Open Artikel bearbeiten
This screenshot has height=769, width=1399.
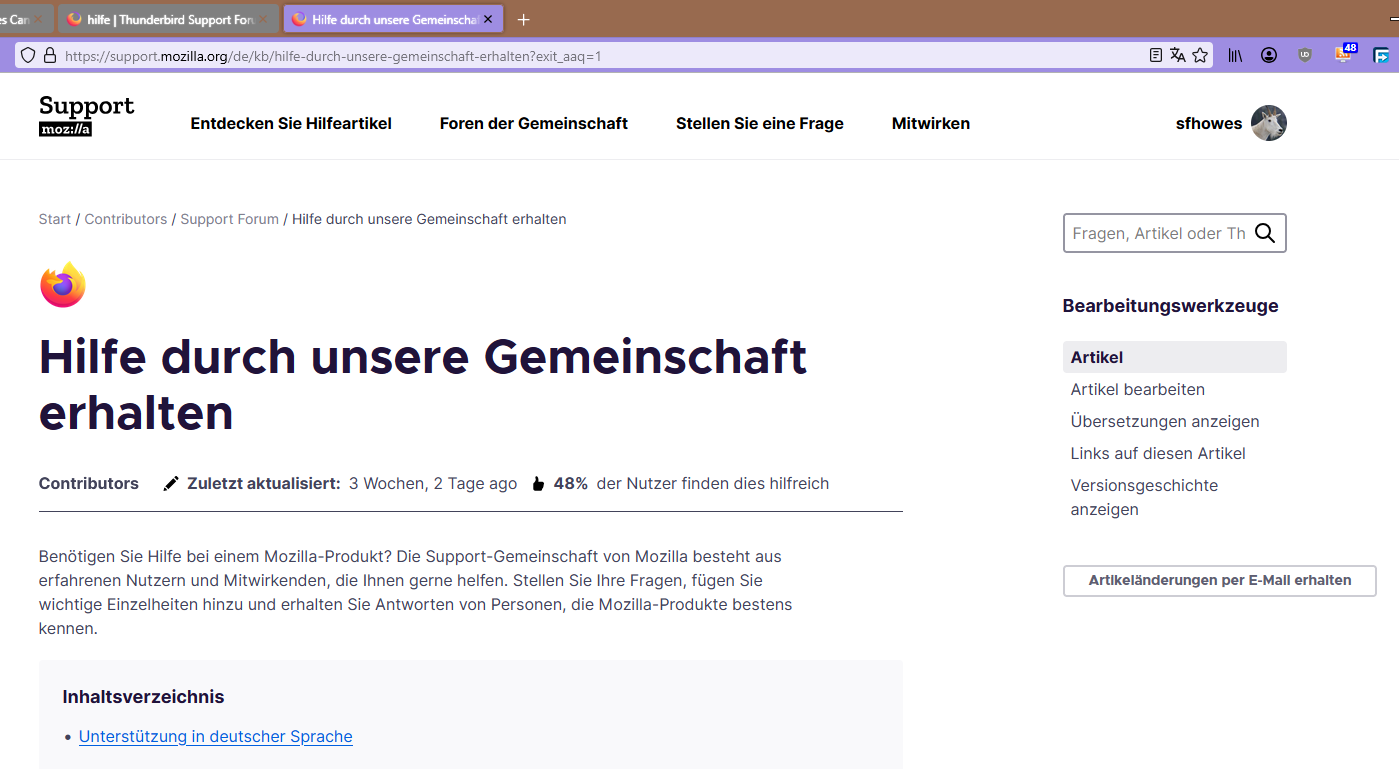[1138, 389]
